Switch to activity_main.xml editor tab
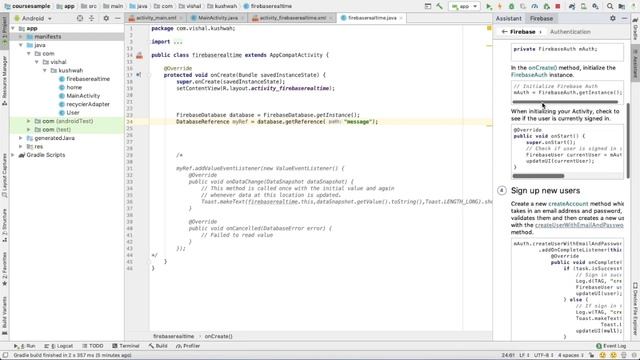This screenshot has width=640, height=360. coord(156,18)
